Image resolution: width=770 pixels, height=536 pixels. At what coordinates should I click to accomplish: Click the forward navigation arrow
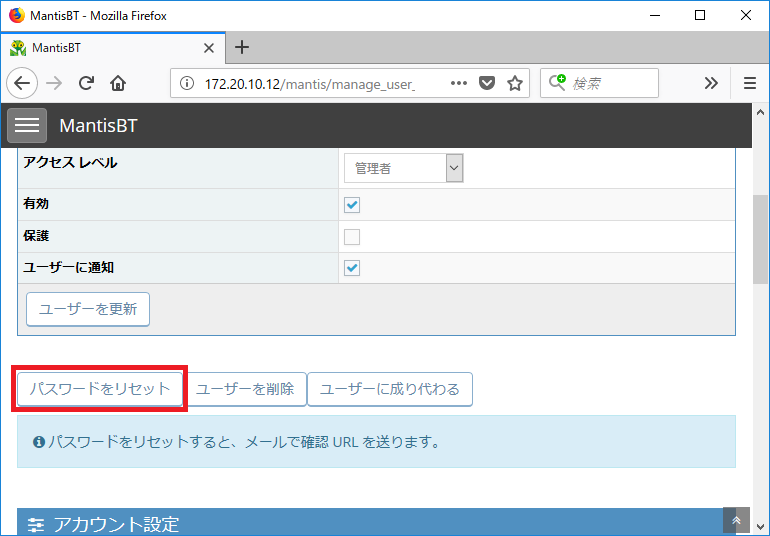pos(54,83)
